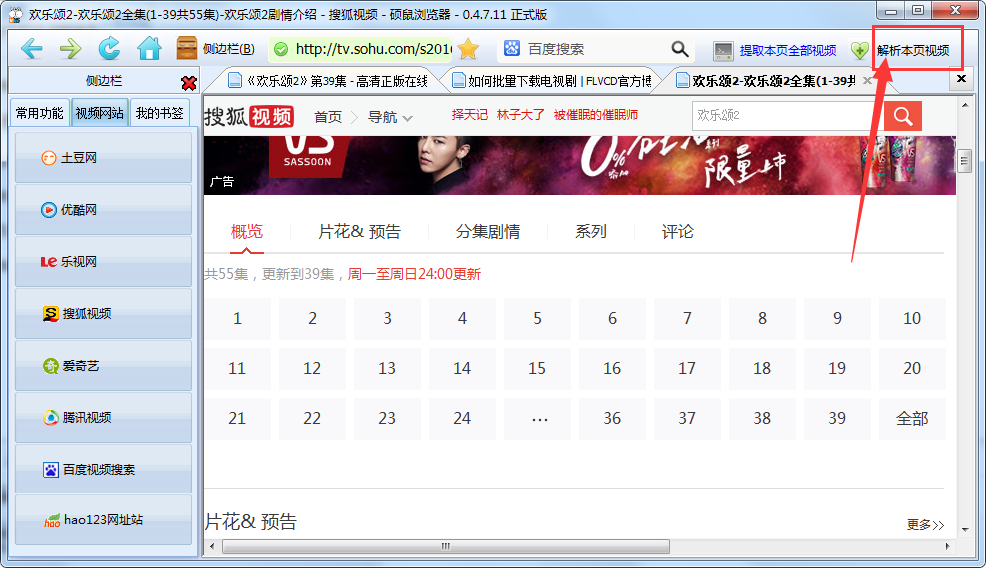Switch to 我的书签 sidebar tab
This screenshot has height=568, width=986.
click(x=160, y=113)
